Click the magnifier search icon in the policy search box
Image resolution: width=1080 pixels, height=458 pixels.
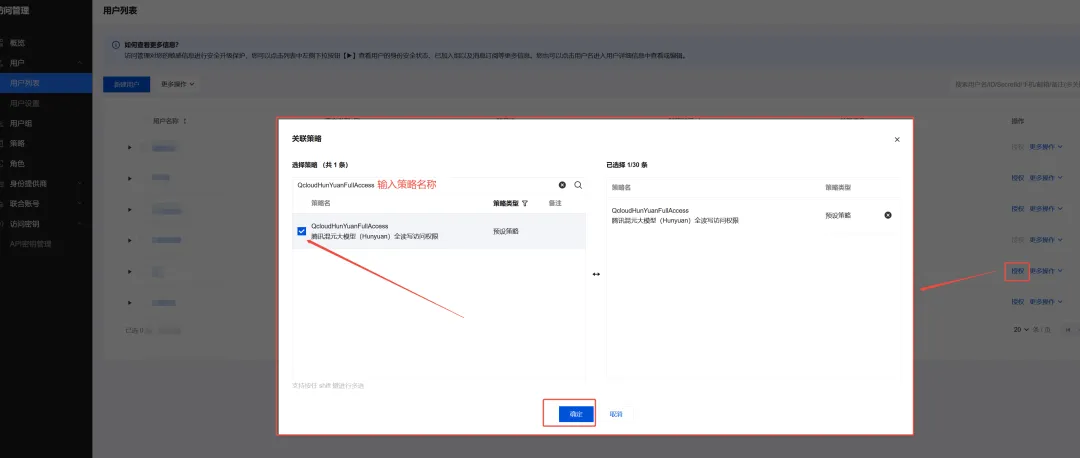pyautogui.click(x=578, y=185)
